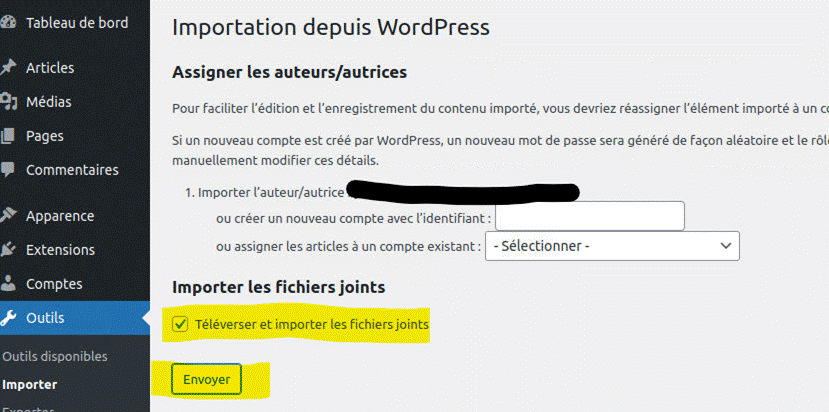Click the Comptes user icon
The image size is (829, 412).
click(x=7, y=284)
